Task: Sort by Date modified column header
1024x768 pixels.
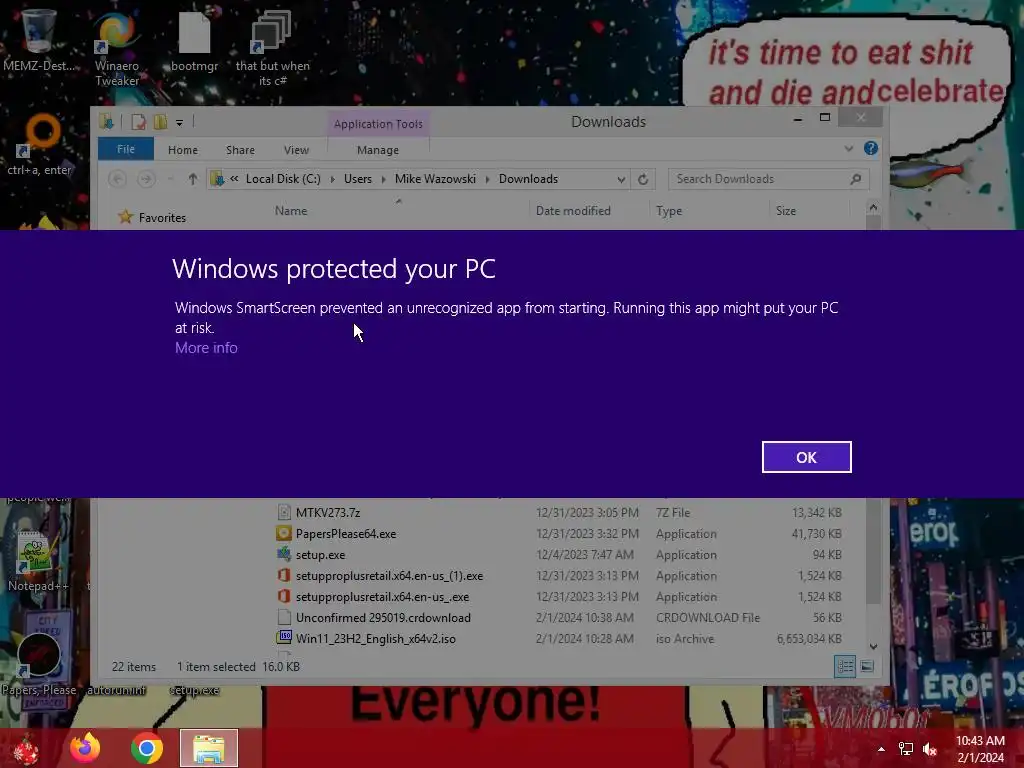Action: 573,211
